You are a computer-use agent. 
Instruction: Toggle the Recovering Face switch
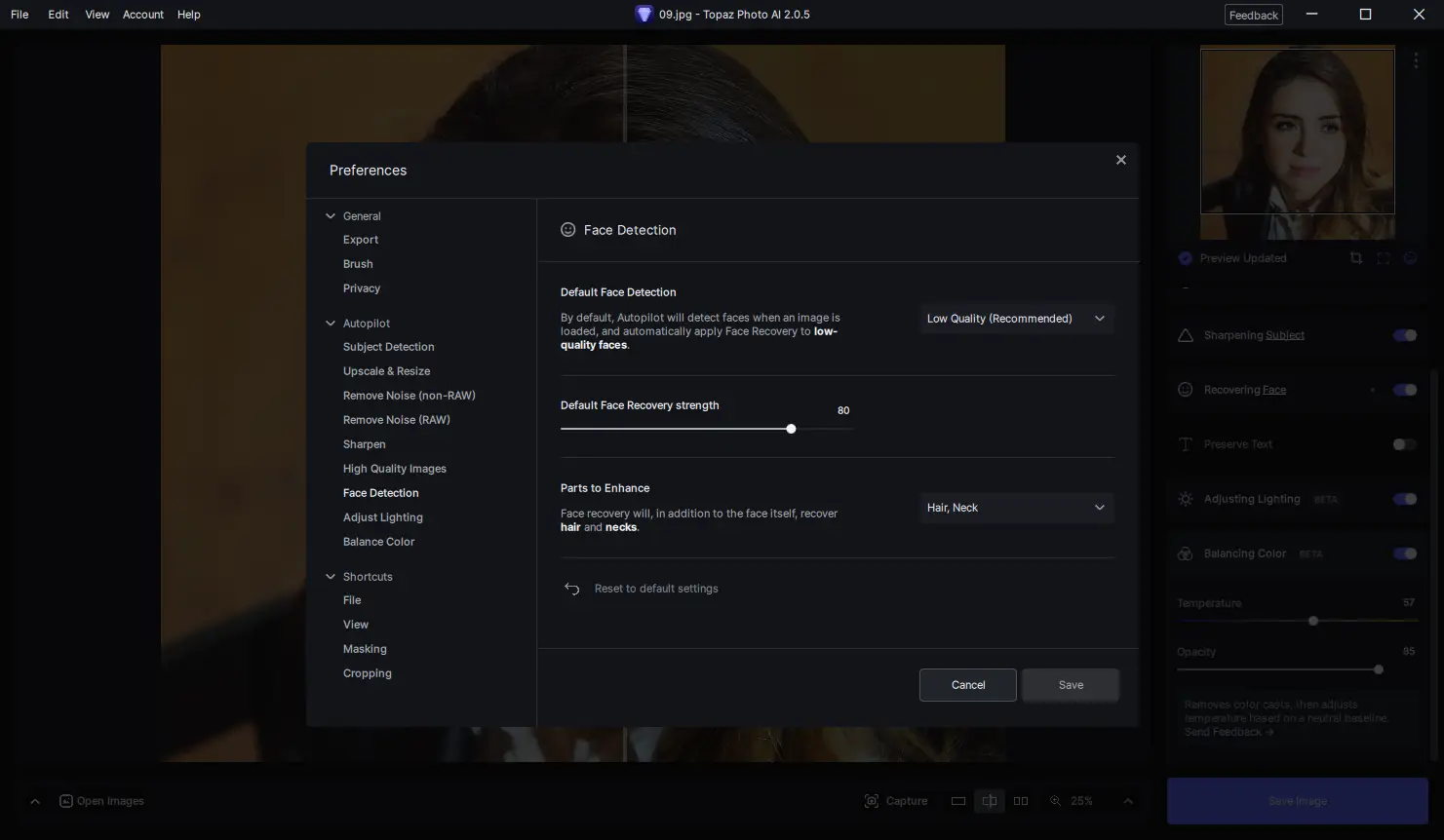1405,390
